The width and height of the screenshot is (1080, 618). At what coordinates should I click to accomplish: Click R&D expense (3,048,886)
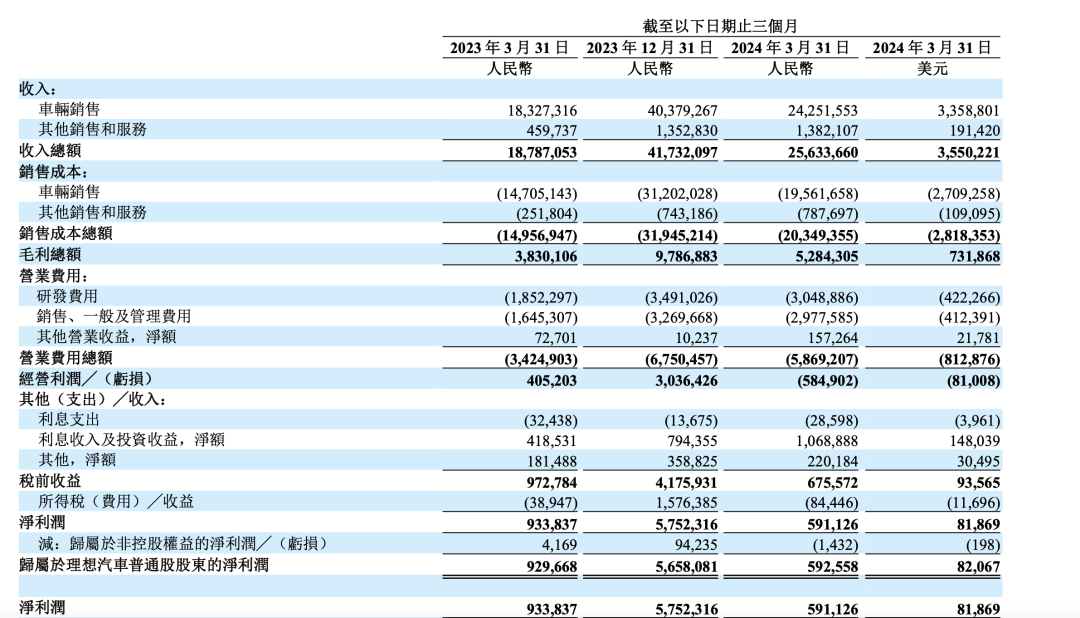point(822,298)
